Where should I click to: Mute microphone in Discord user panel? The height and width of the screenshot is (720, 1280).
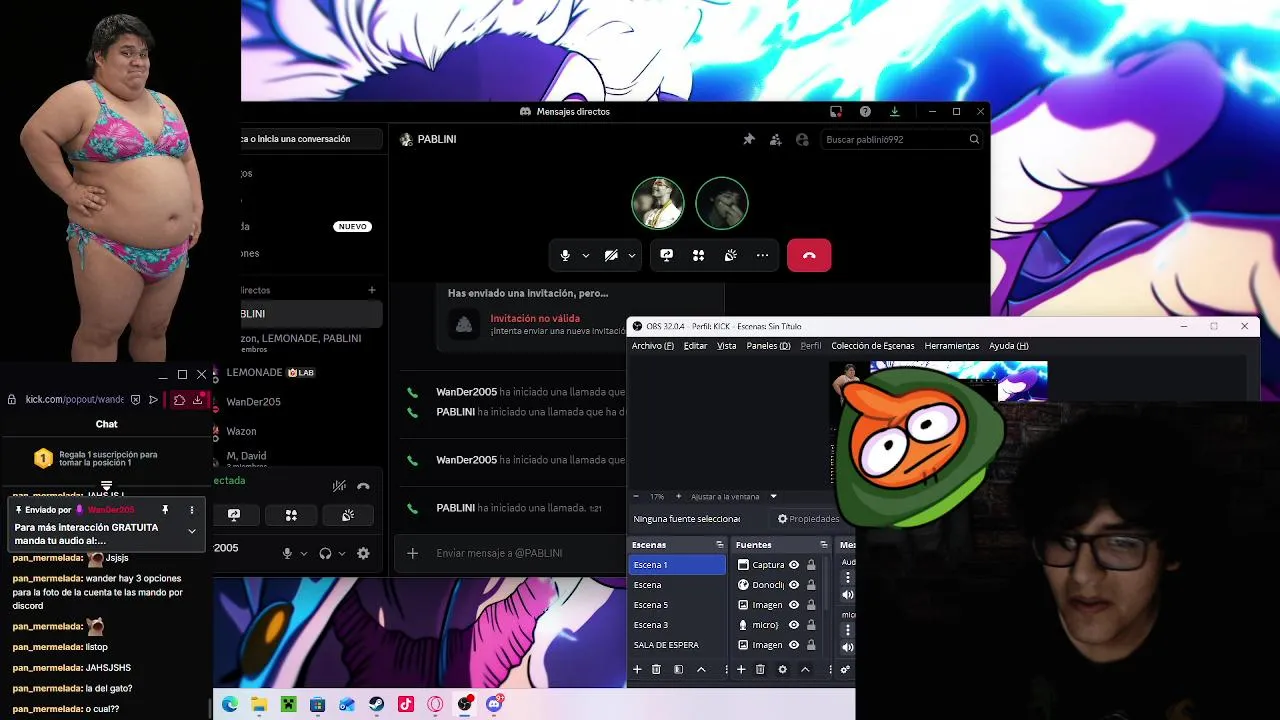point(287,553)
